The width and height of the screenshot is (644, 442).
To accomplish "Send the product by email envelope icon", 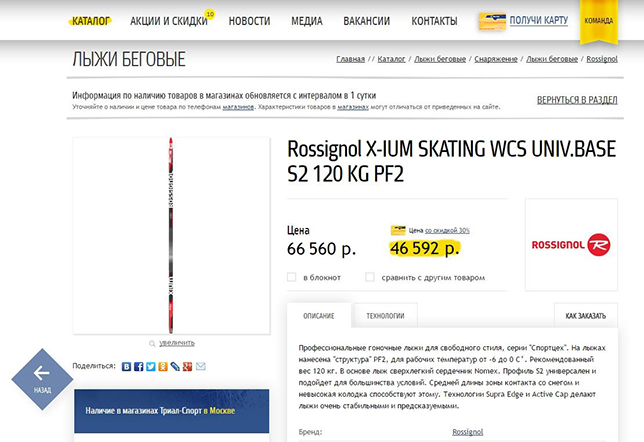I will point(200,366).
